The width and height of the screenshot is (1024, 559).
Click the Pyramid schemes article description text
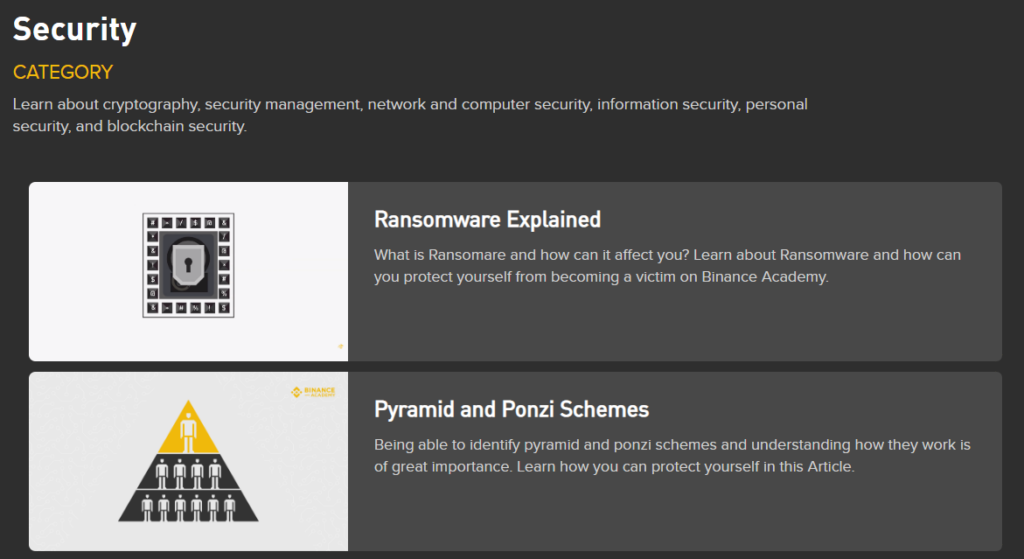tap(672, 456)
